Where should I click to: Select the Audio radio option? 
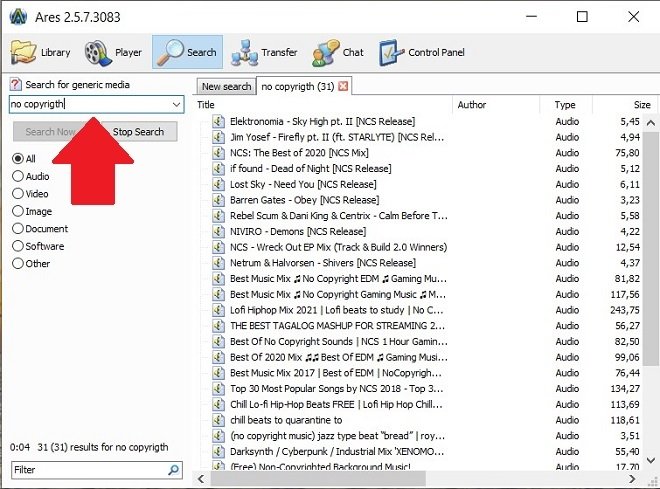point(18,176)
